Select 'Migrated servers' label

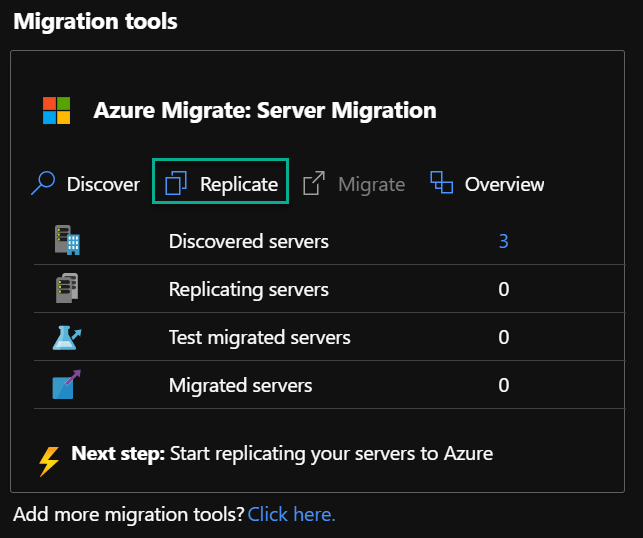241,385
